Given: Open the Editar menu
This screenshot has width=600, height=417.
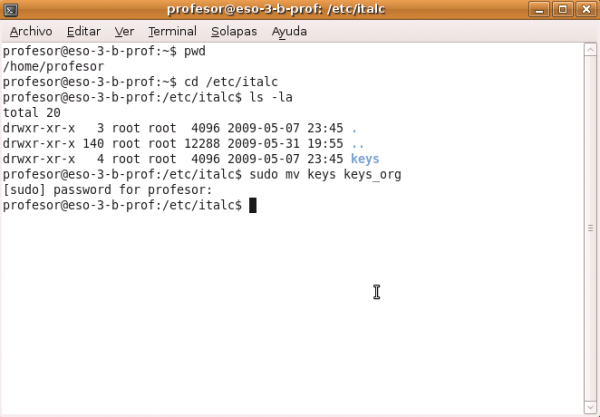Looking at the screenshot, I should click(85, 31).
